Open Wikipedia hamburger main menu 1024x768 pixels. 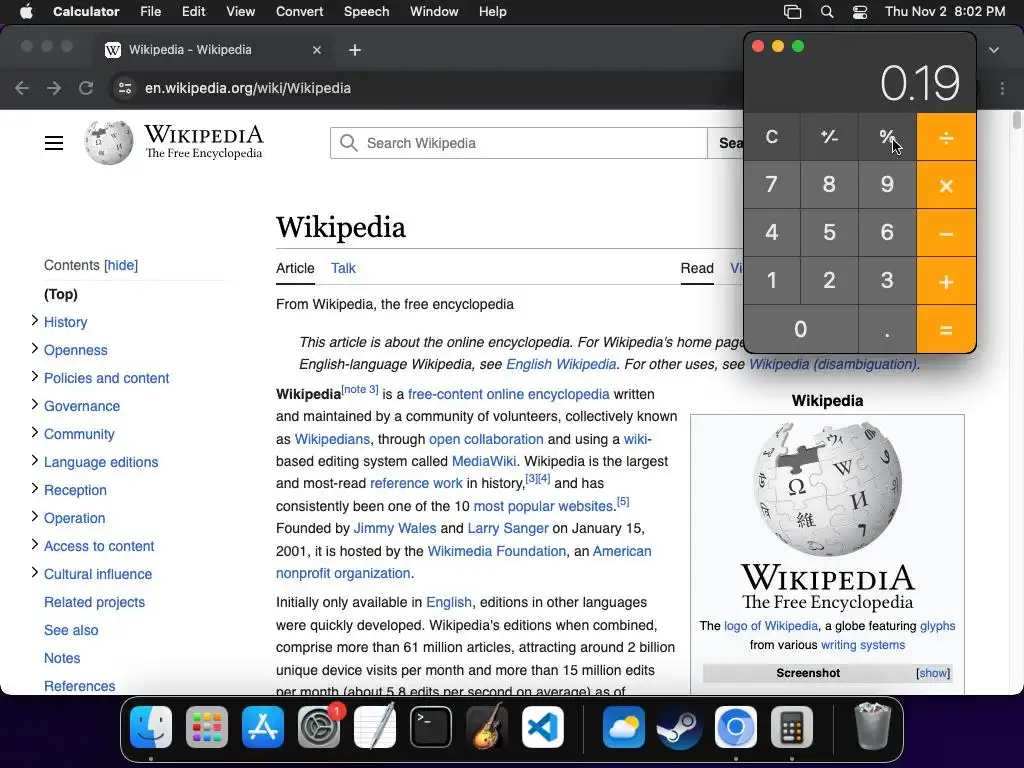pos(54,143)
